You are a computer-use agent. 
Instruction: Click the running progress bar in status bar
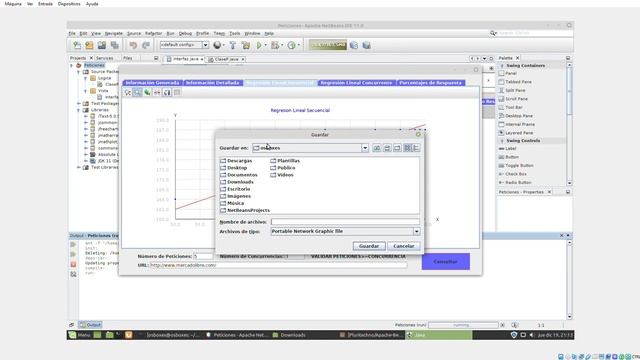[x=463, y=325]
